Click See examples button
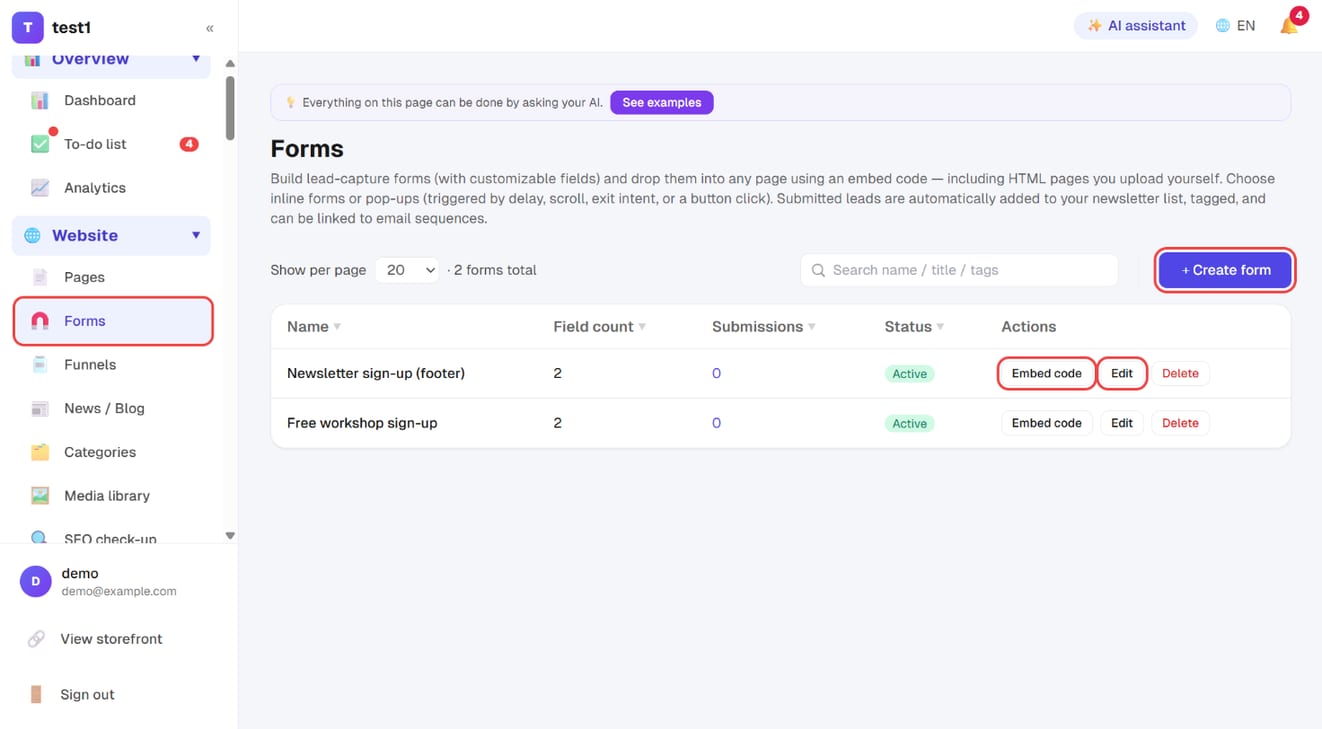 662,102
